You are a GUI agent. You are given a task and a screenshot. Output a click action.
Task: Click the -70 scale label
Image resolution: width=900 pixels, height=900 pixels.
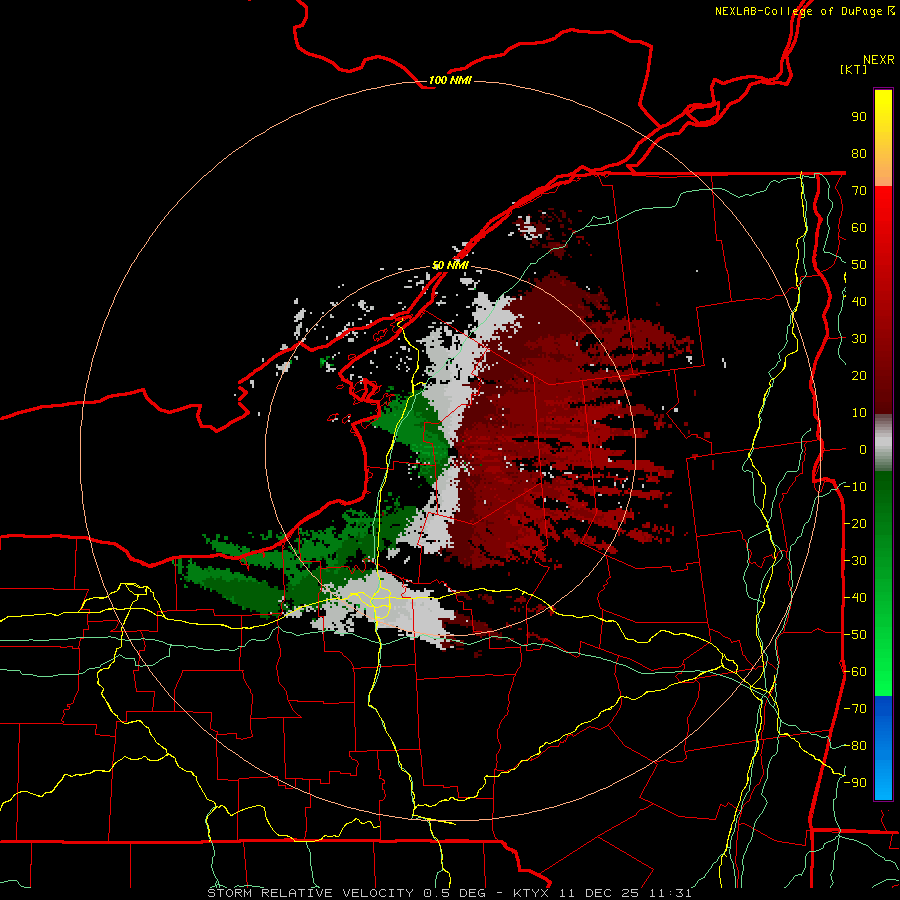click(855, 708)
